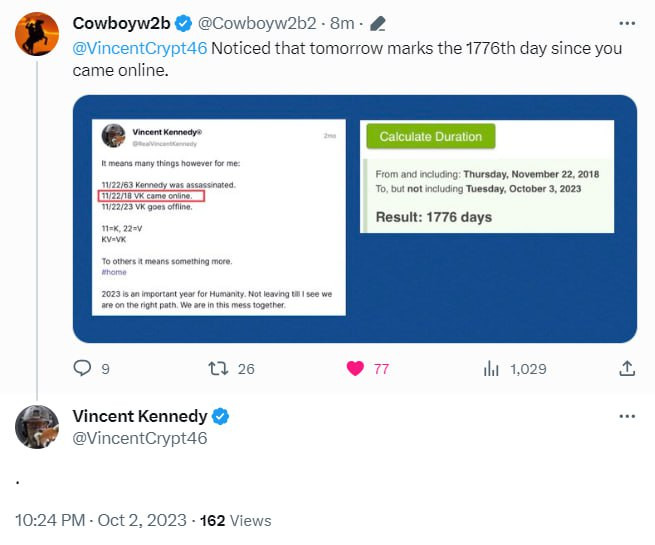Image resolution: width=655 pixels, height=545 pixels.
Task: Click the share upload icon
Action: click(627, 368)
